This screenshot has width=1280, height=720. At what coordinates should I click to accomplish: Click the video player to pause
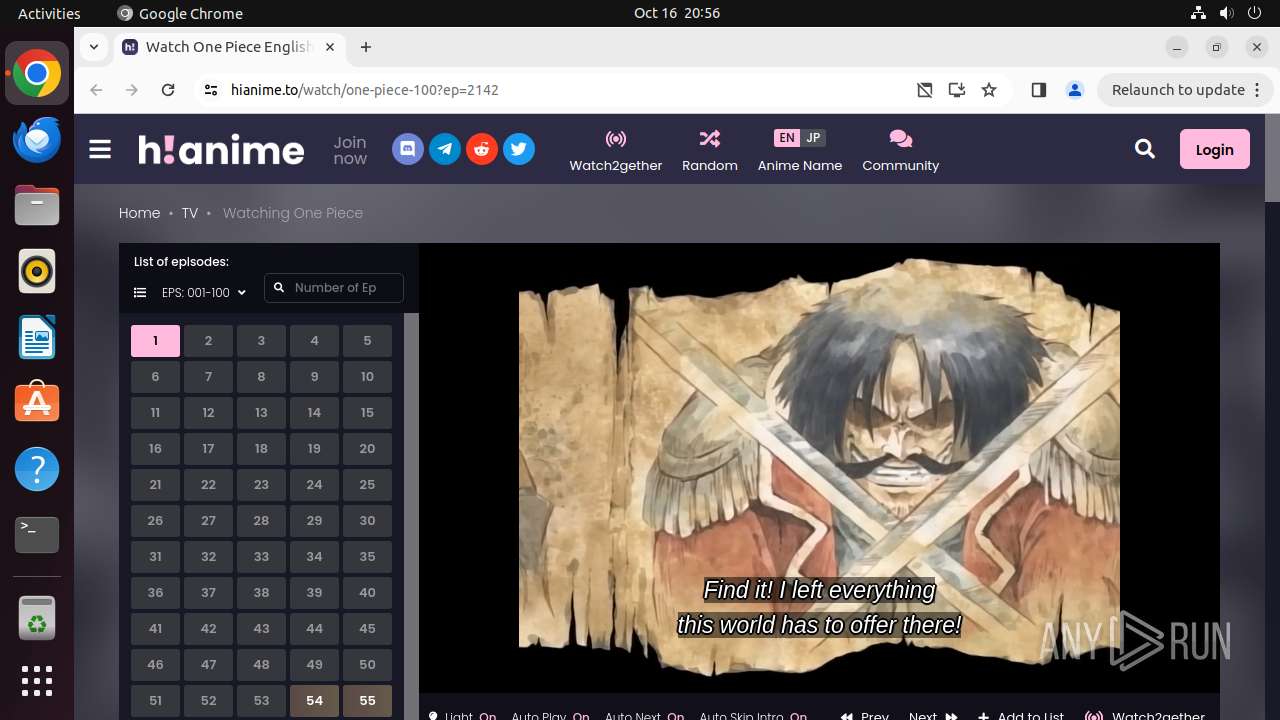pyautogui.click(x=819, y=468)
